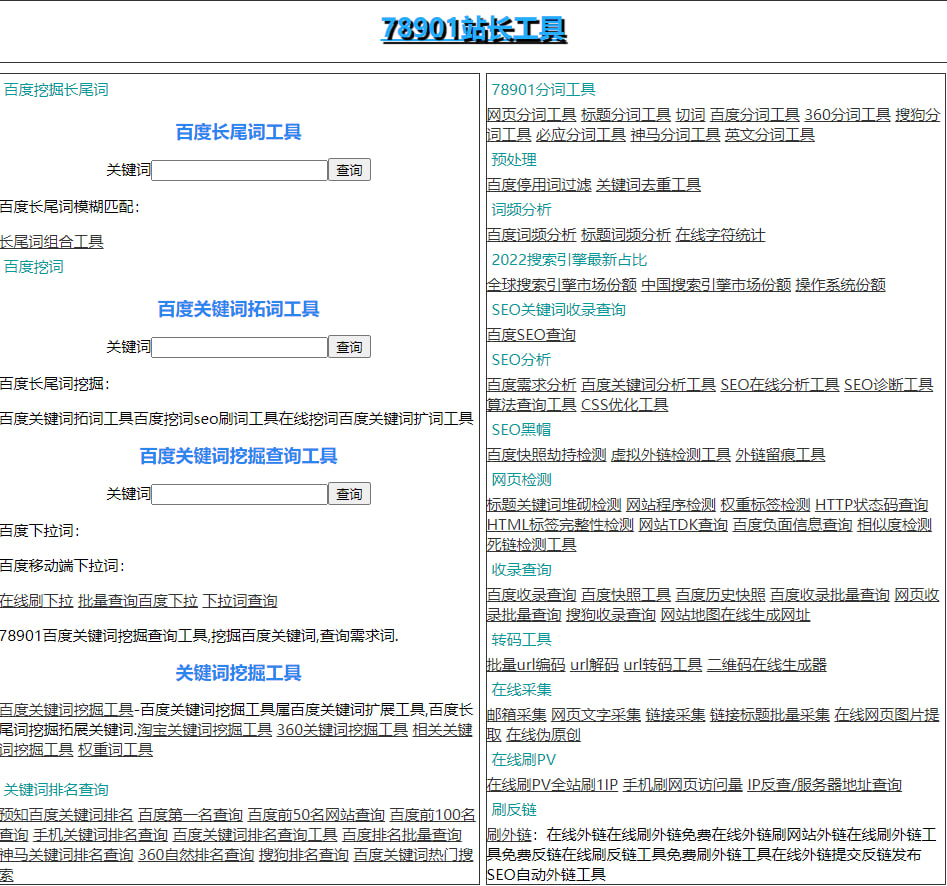Open 预知百度关键词排名 link
Screen dimensions: 947x886
coord(66,815)
